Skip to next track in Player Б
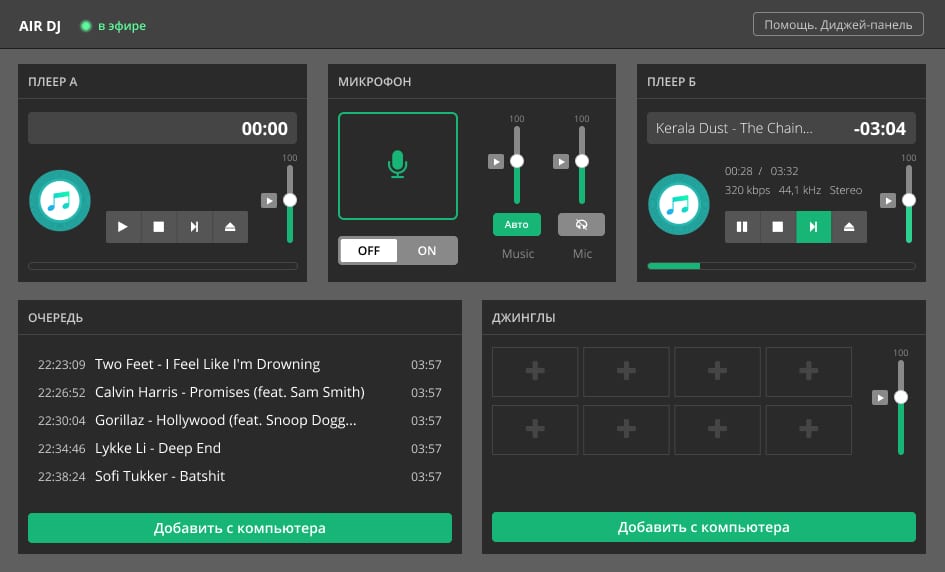Image resolution: width=945 pixels, height=572 pixels. click(x=814, y=227)
